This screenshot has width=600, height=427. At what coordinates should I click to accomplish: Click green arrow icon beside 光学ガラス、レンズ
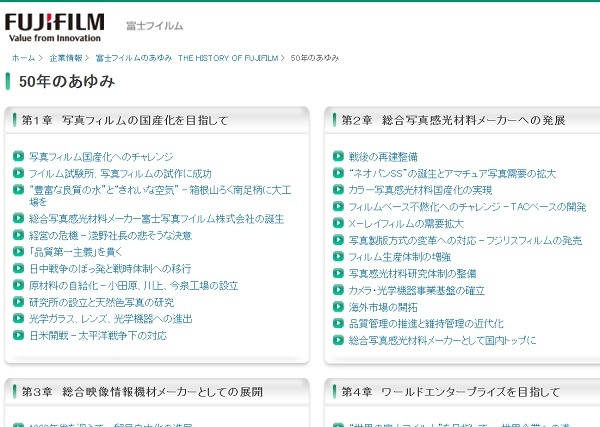(x=18, y=318)
